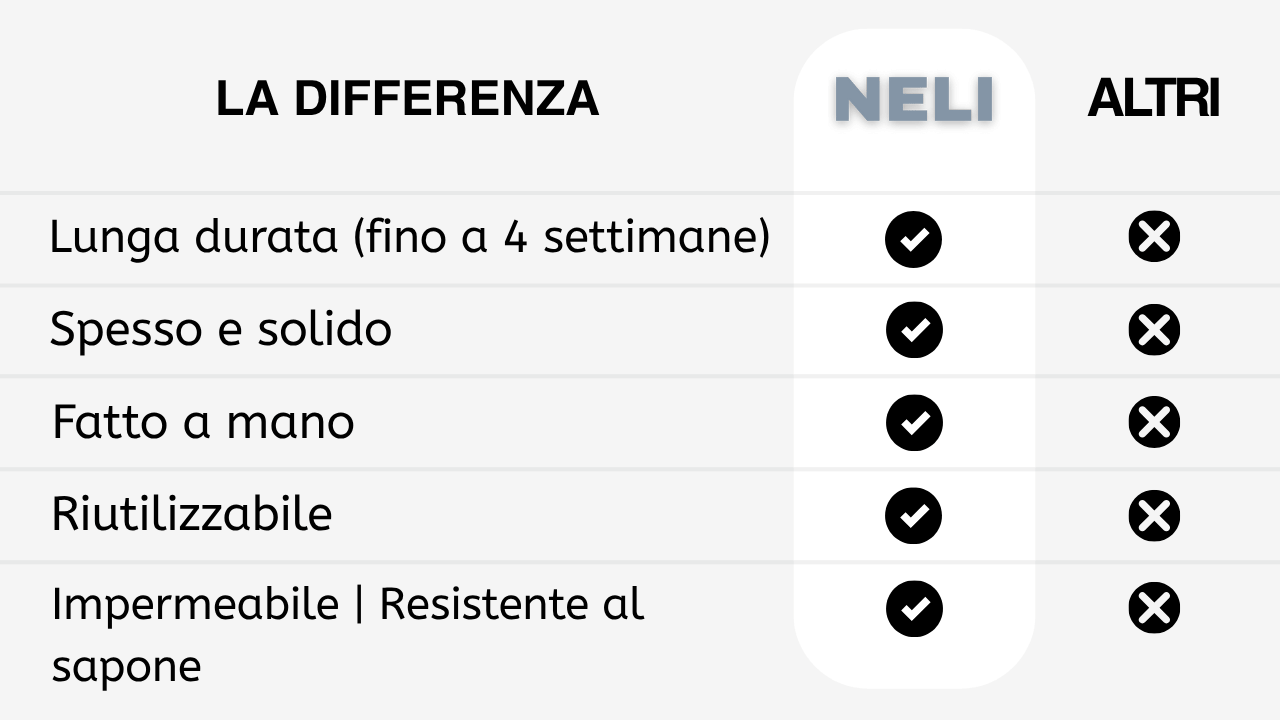Screen dimensions: 1280x720
Task: Select the X icon for Fatto a mano
Action: click(1154, 422)
